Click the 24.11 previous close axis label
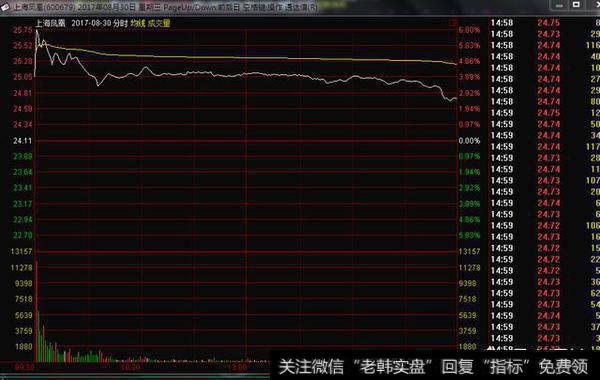 point(23,141)
